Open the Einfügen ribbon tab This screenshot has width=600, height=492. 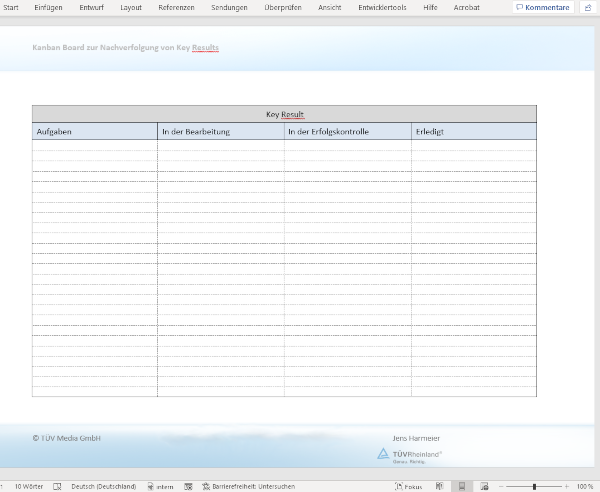48,7
